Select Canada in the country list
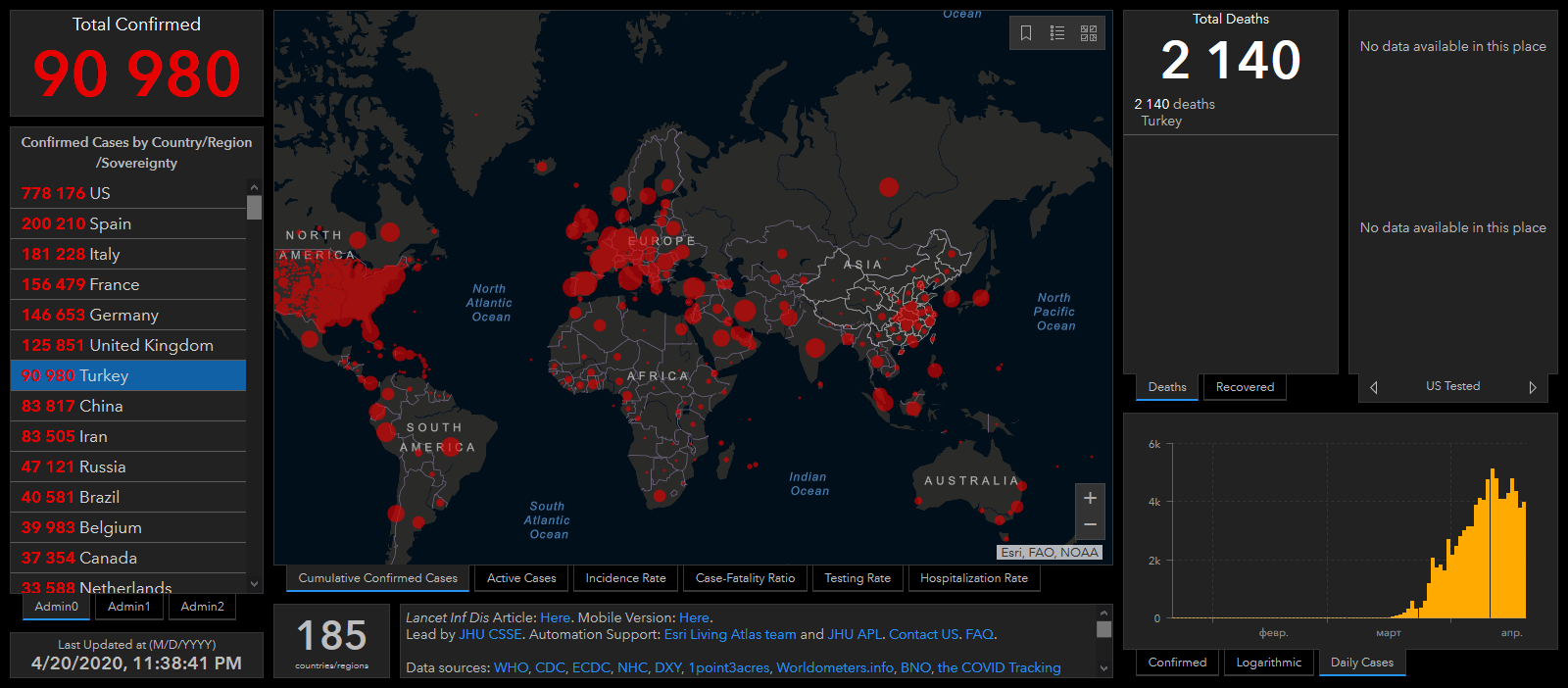1568x688 pixels. (x=128, y=558)
